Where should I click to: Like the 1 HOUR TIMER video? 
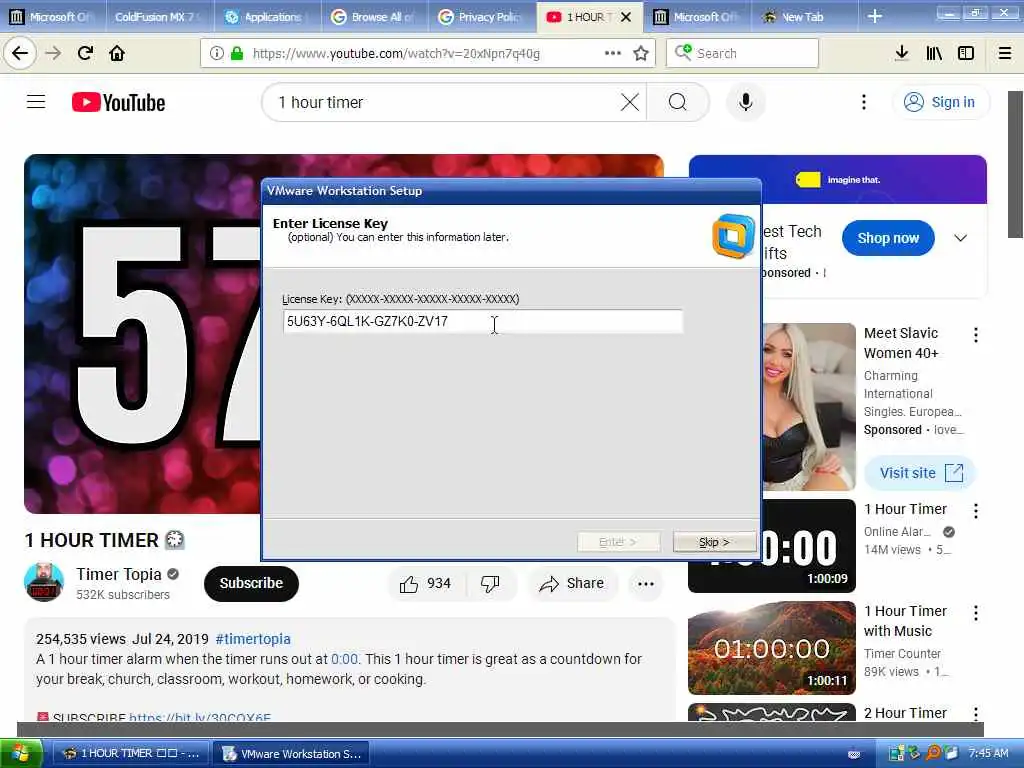coord(426,583)
